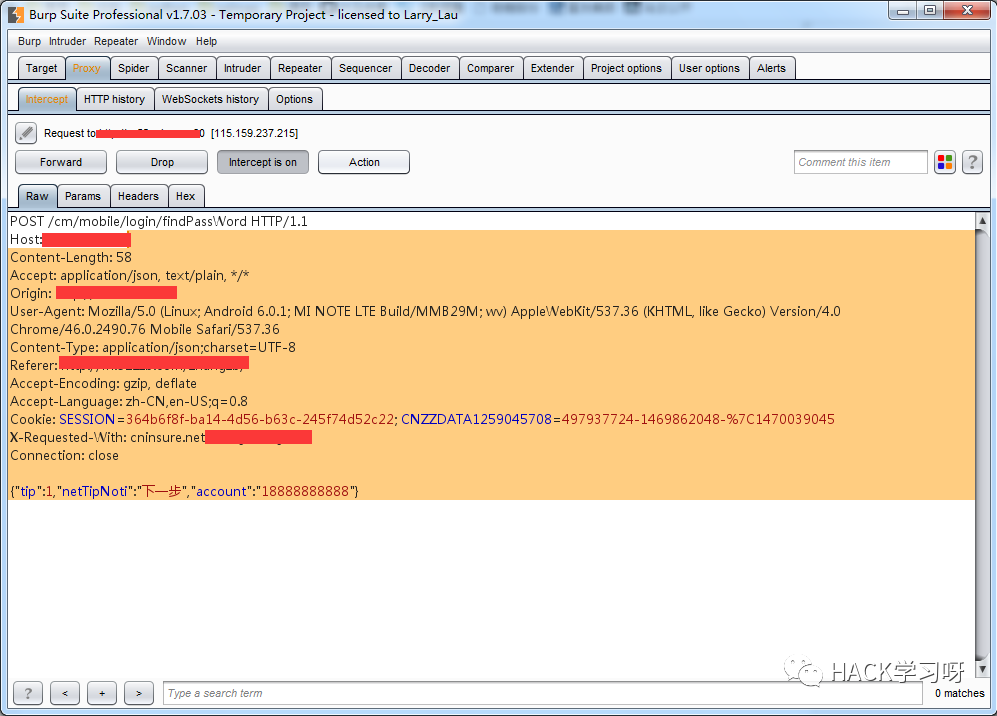The image size is (997, 716).
Task: Open the Burp menu
Action: click(x=29, y=41)
